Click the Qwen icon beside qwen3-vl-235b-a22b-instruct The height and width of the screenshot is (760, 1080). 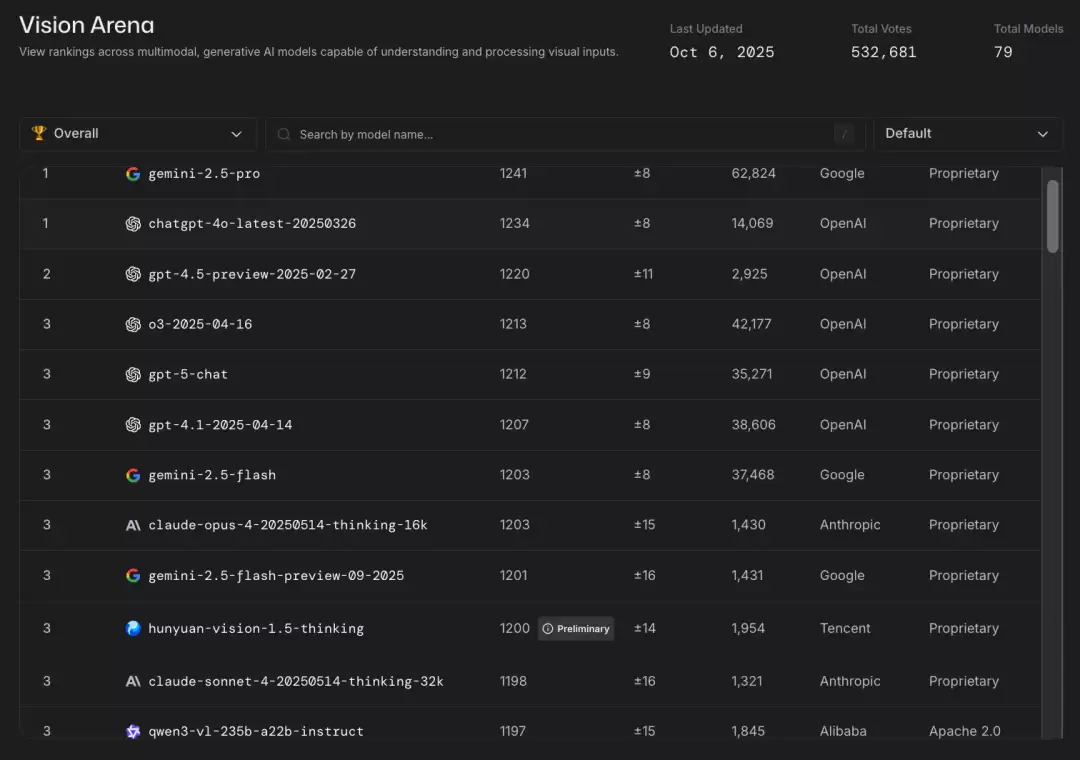click(x=133, y=731)
